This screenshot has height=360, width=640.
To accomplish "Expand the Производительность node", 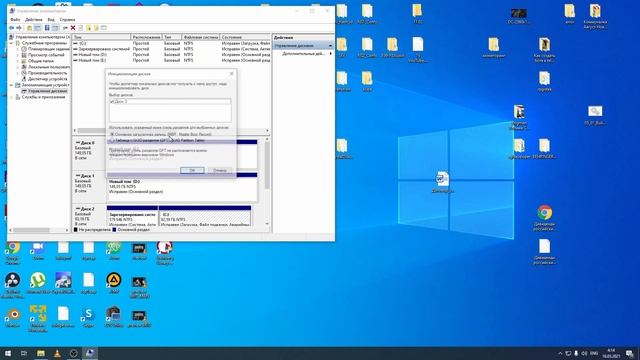I will tap(18, 73).
